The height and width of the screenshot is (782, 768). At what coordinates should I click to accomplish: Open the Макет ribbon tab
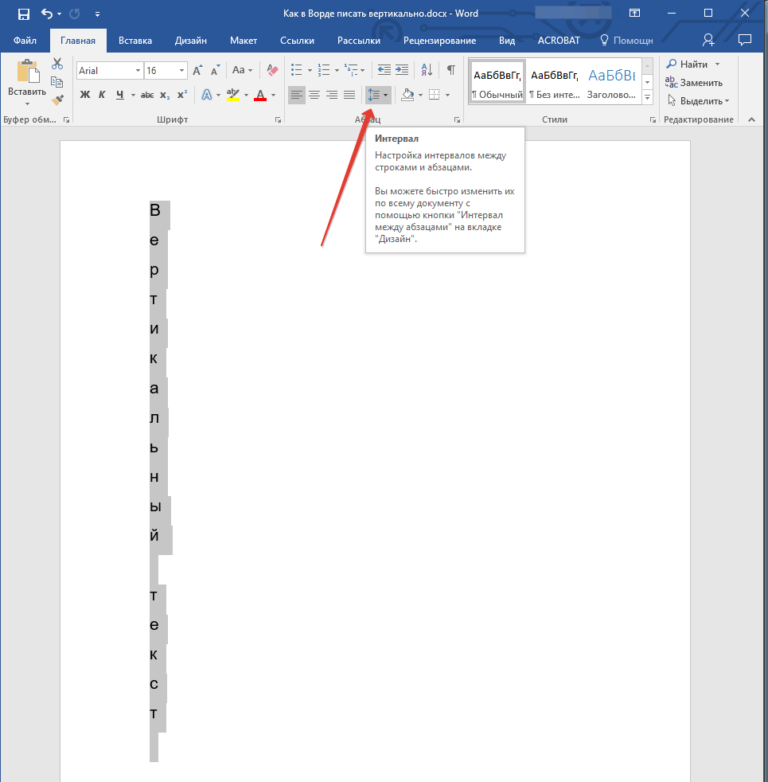[x=243, y=41]
